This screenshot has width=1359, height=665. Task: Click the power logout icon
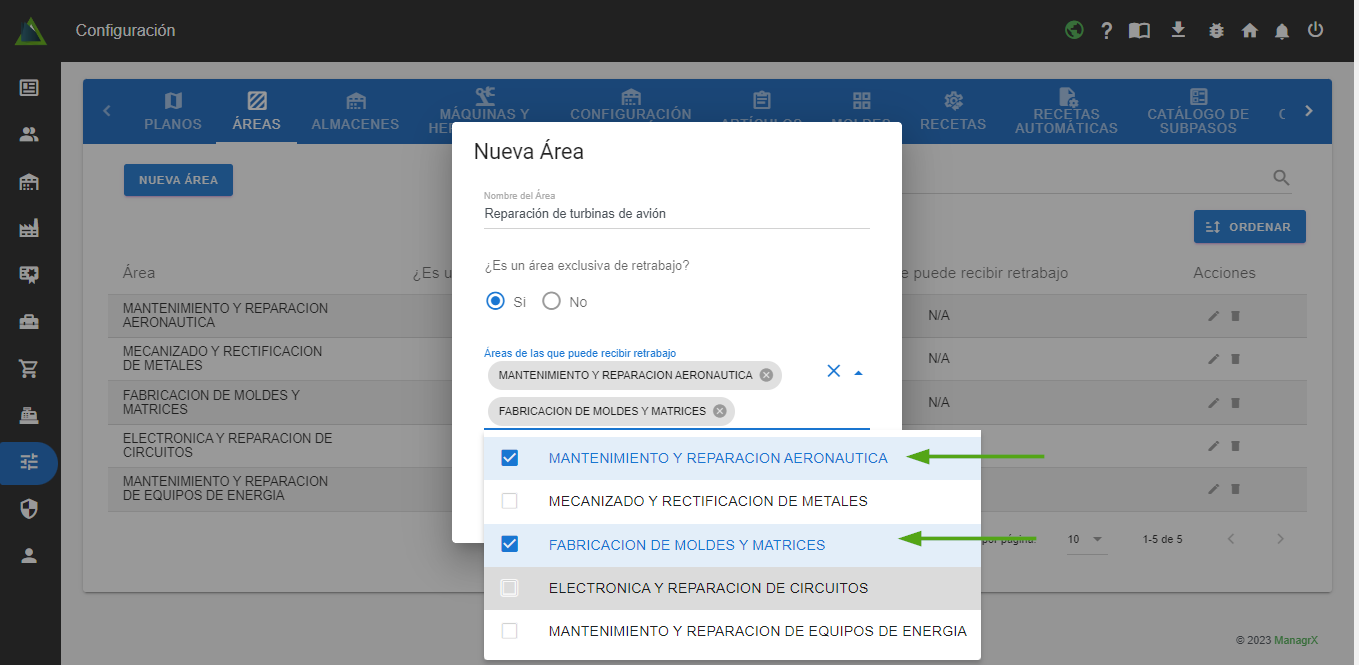[x=1315, y=30]
